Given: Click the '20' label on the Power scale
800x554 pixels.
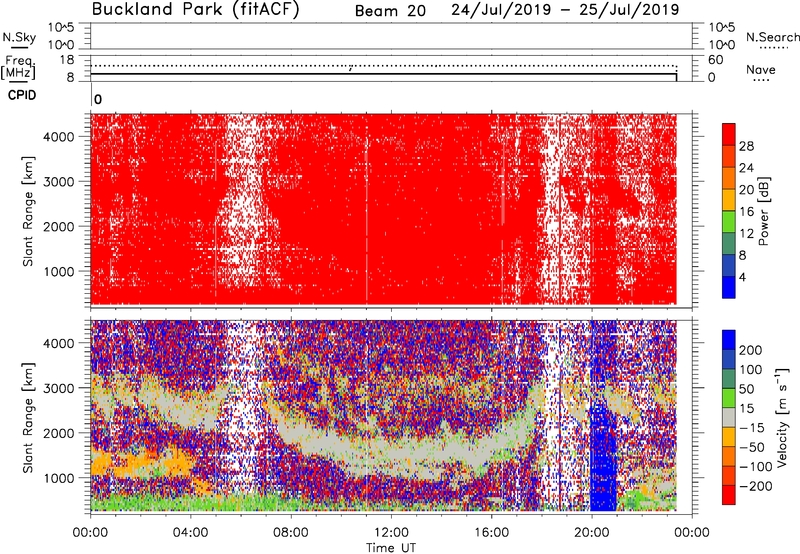Looking at the screenshot, I should [746, 190].
